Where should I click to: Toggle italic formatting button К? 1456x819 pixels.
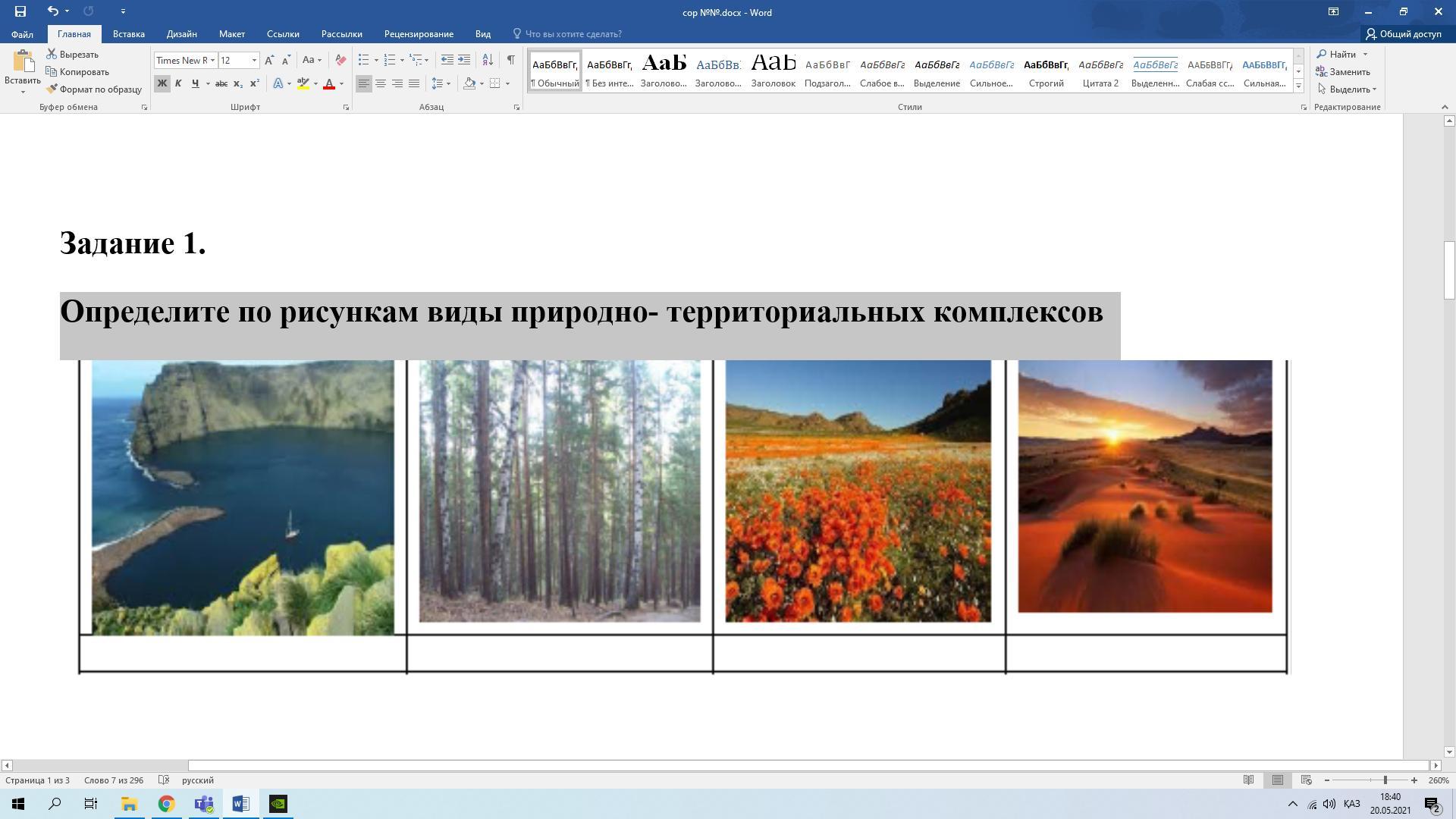[x=178, y=83]
